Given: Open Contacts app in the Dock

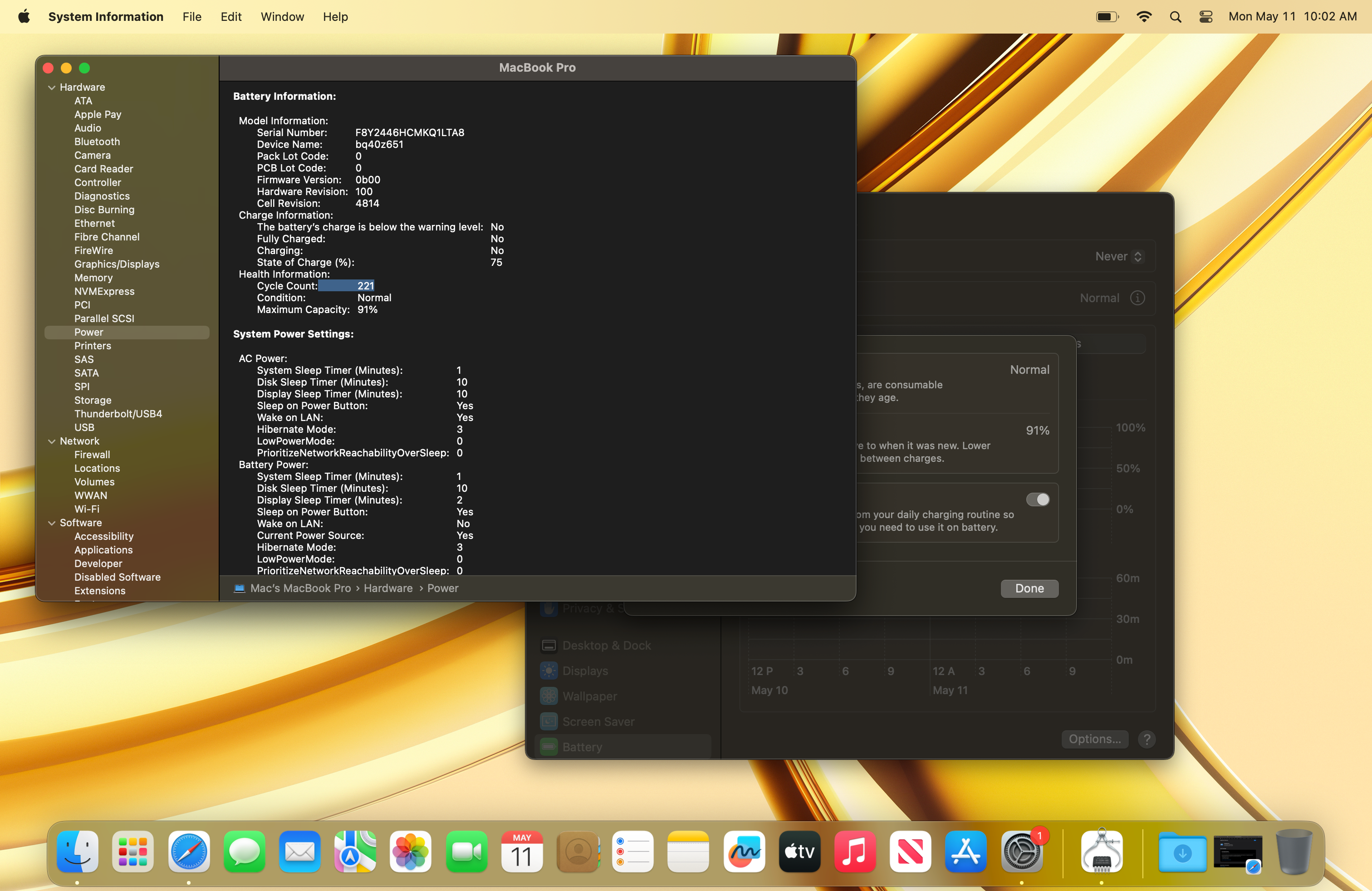Looking at the screenshot, I should tap(578, 851).
